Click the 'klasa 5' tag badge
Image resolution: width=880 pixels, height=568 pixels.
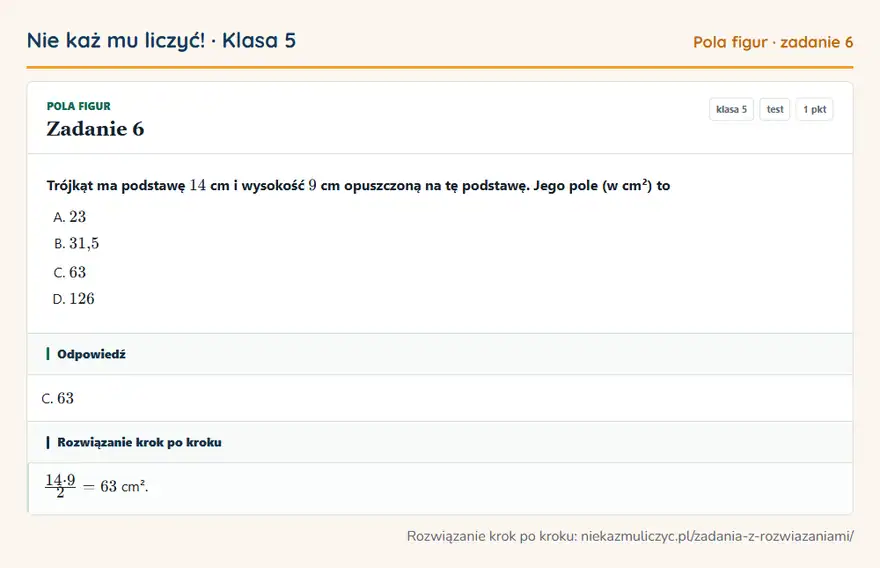point(731,109)
